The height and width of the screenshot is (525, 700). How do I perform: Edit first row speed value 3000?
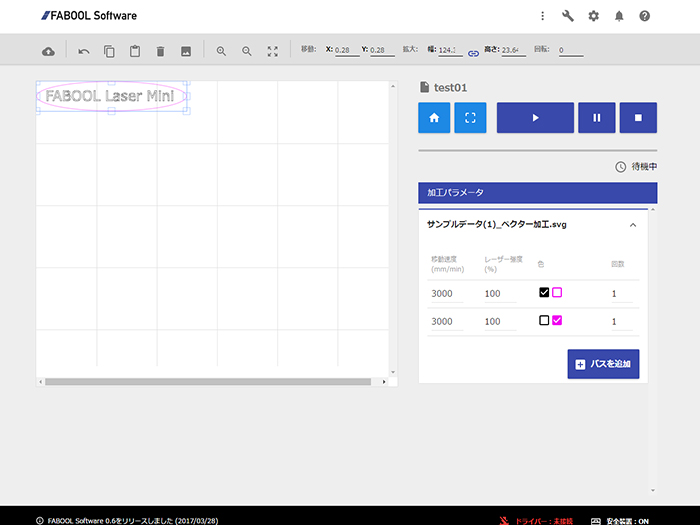(447, 294)
